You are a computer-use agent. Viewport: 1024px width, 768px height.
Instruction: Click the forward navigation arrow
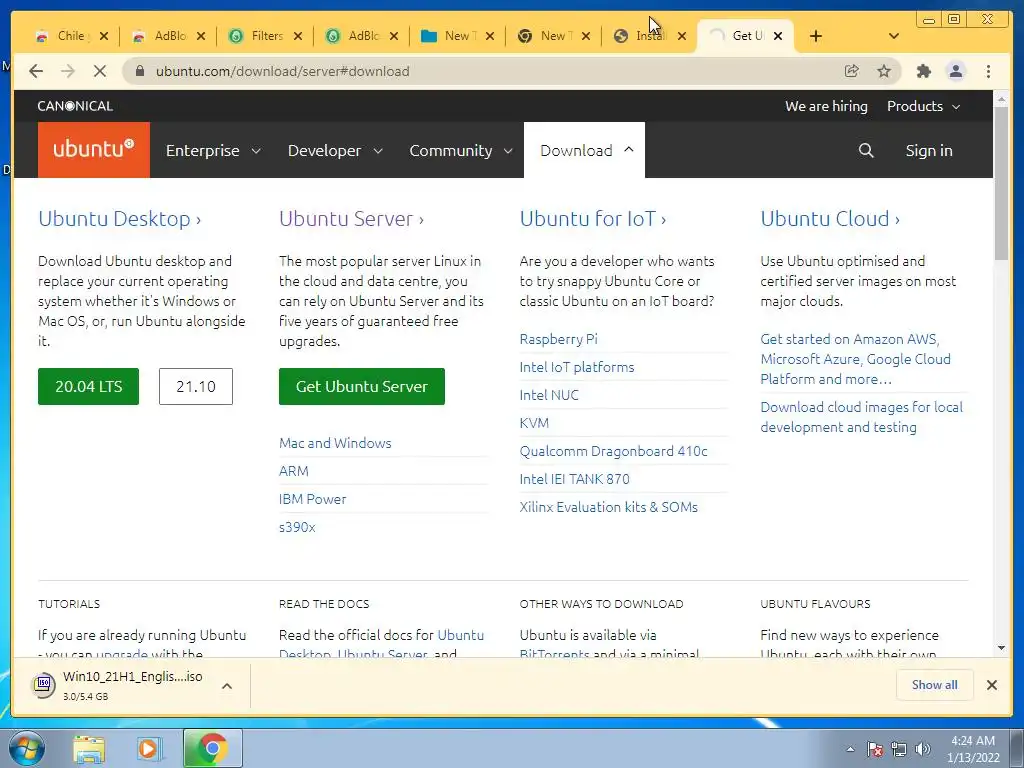pyautogui.click(x=67, y=71)
